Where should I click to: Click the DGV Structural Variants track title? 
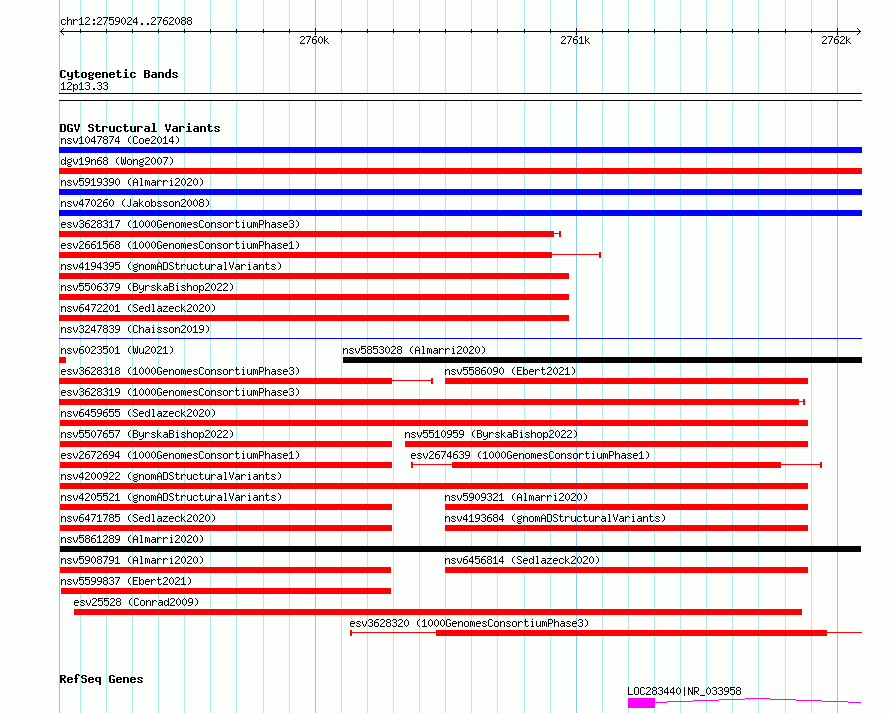click(140, 128)
